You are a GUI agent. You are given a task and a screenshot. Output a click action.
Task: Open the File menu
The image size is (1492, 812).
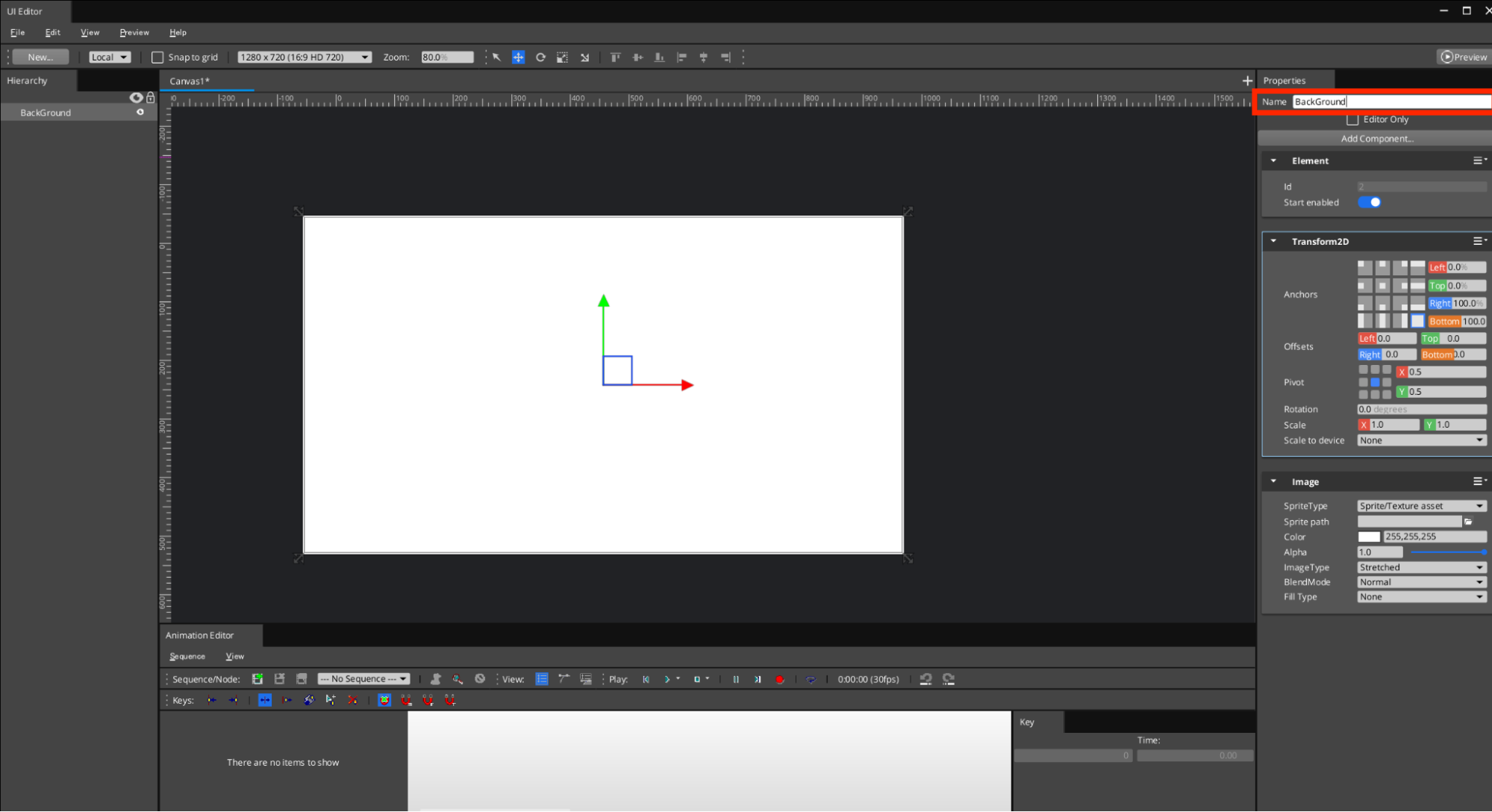(x=17, y=32)
